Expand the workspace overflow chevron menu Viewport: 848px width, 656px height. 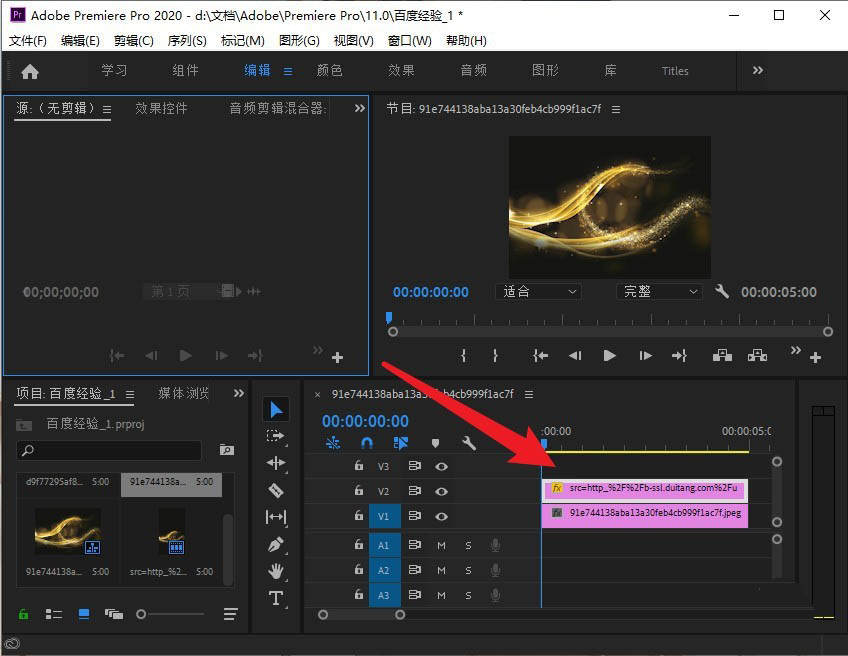[x=758, y=70]
